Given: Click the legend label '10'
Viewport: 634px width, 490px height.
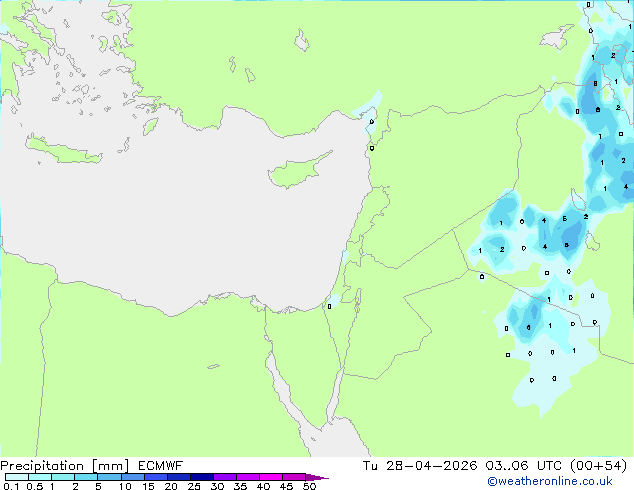Looking at the screenshot, I should coord(125,486).
